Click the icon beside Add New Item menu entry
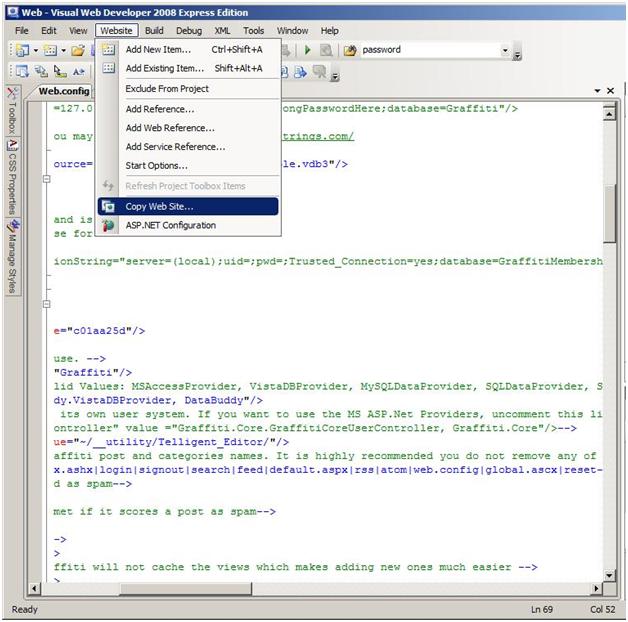This screenshot has height=622, width=628. [108, 50]
